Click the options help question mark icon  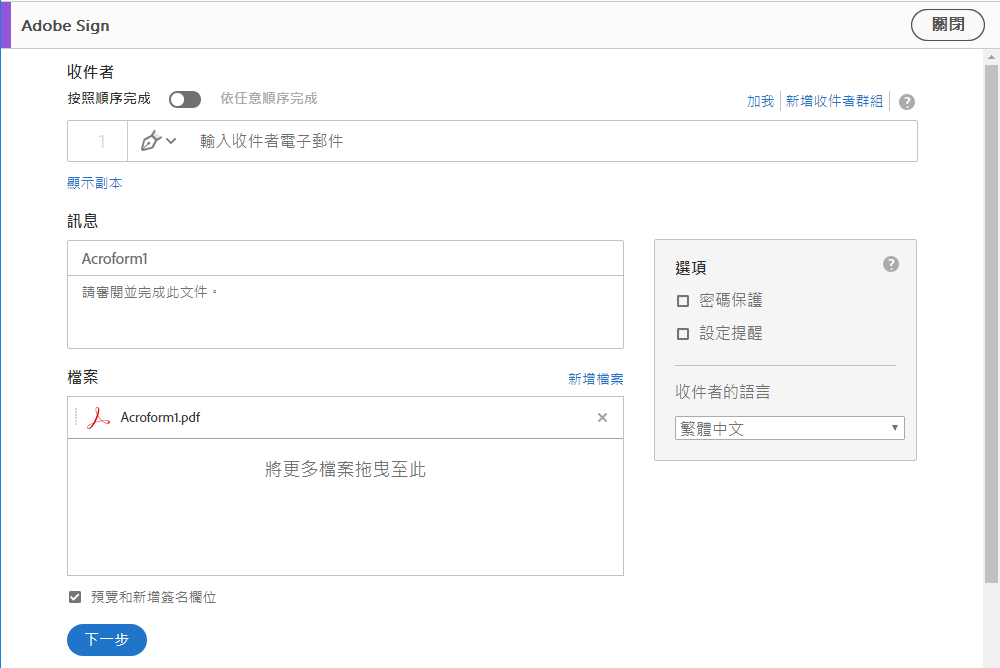coord(891,264)
